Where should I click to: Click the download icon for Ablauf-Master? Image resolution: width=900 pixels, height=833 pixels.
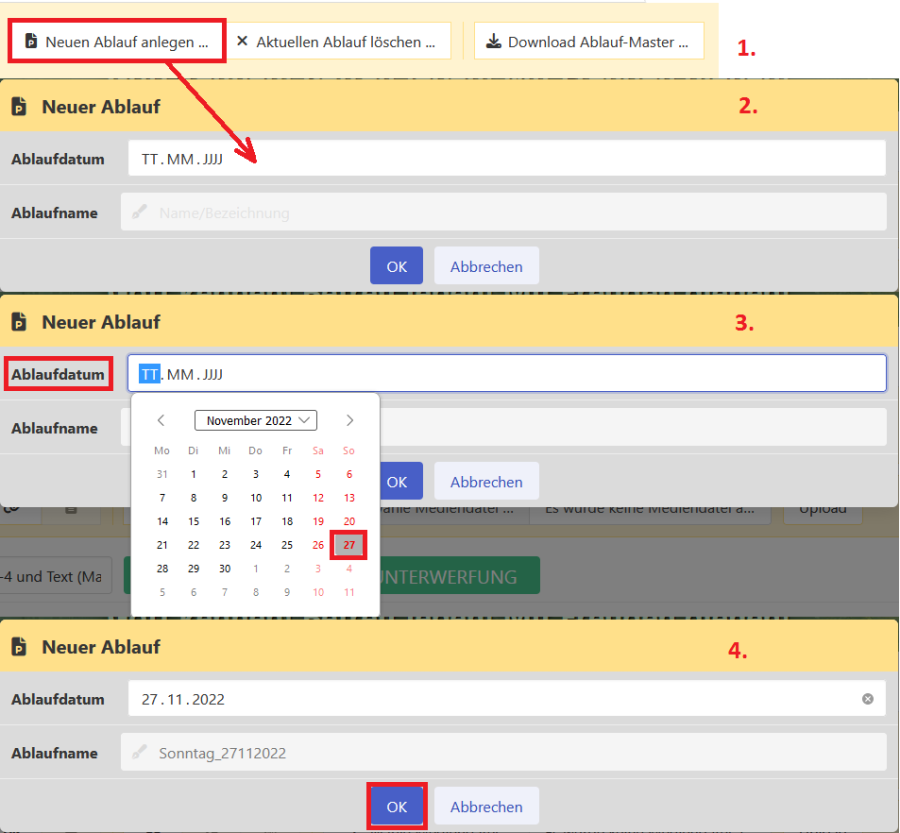[494, 42]
